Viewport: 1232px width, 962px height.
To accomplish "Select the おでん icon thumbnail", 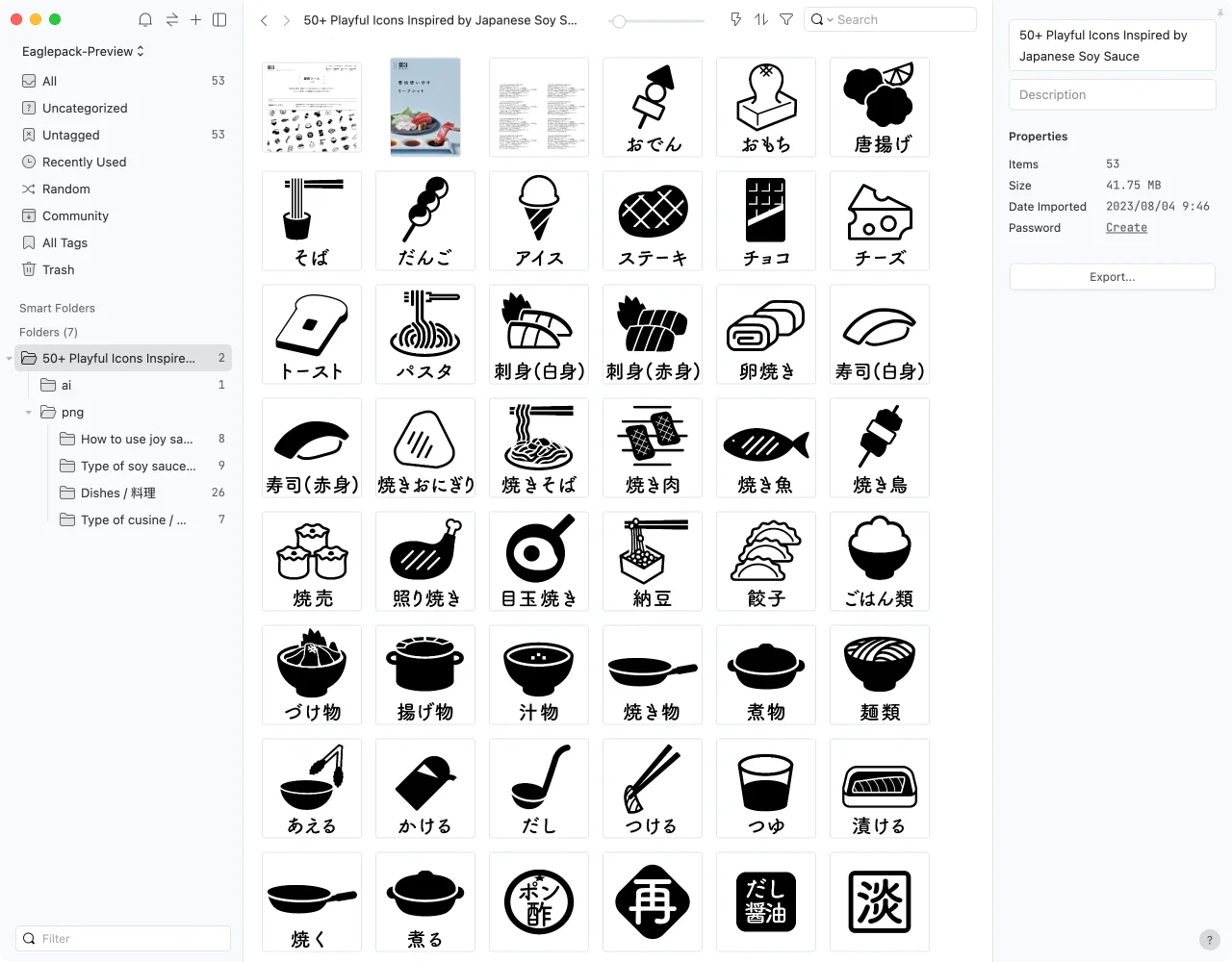I will [653, 107].
